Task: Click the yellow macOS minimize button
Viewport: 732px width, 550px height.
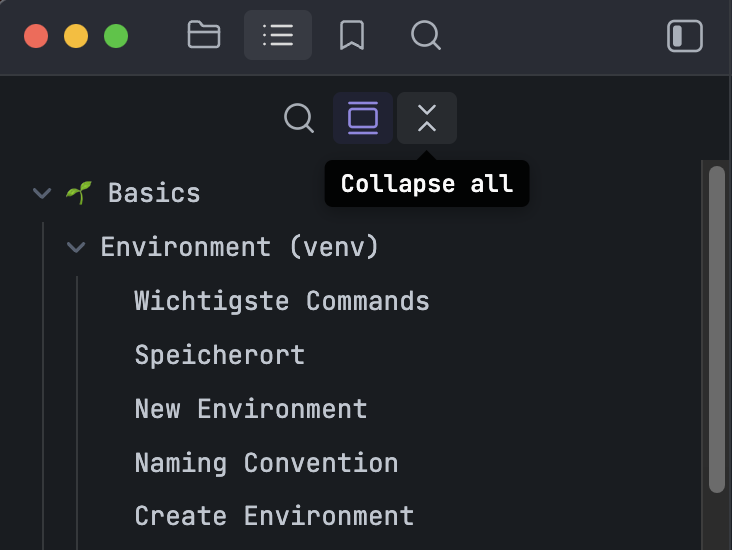Action: point(76,36)
